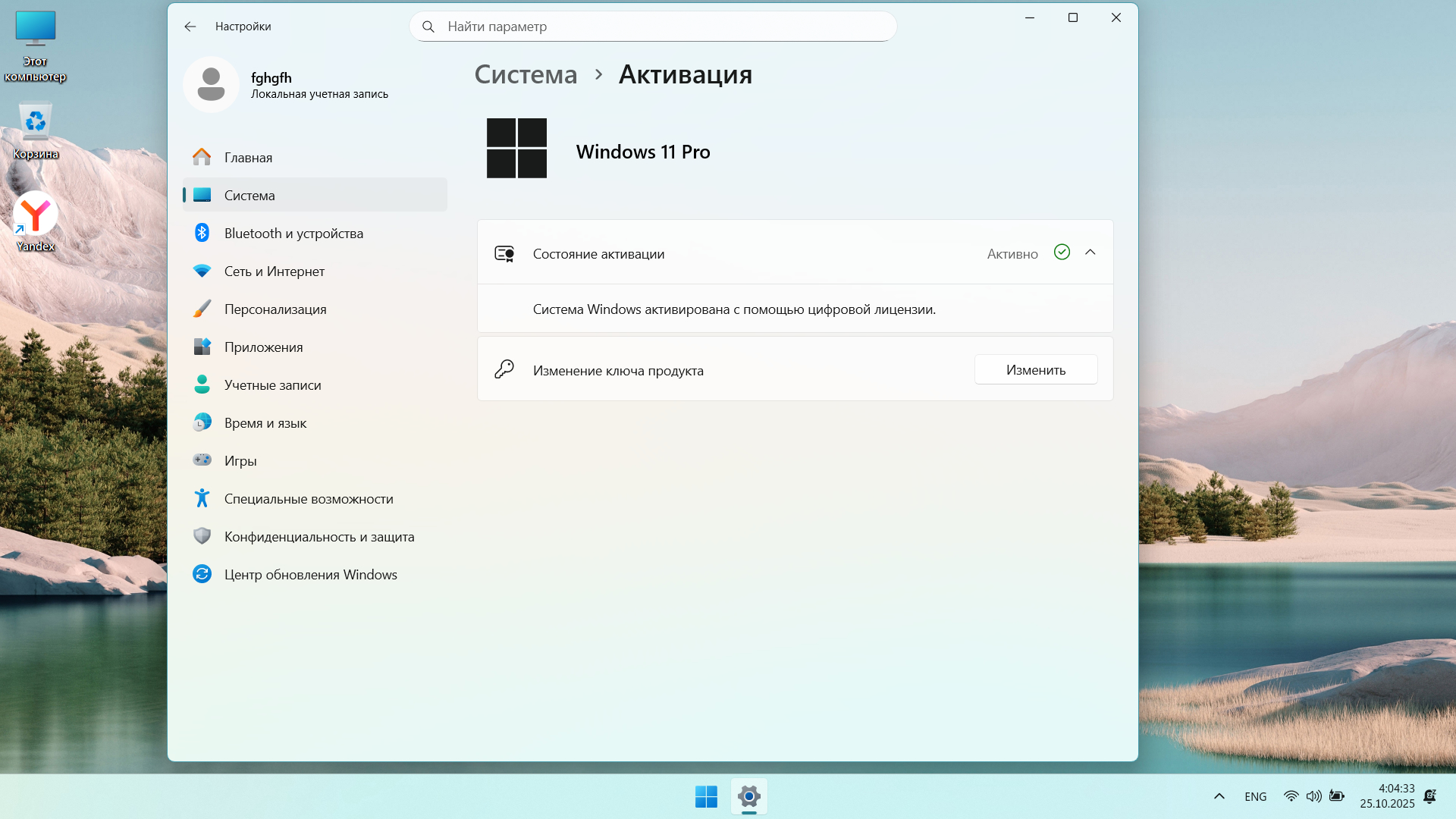Open the Windows Start button on taskbar
Viewport: 1456px width, 819px height.
(706, 796)
